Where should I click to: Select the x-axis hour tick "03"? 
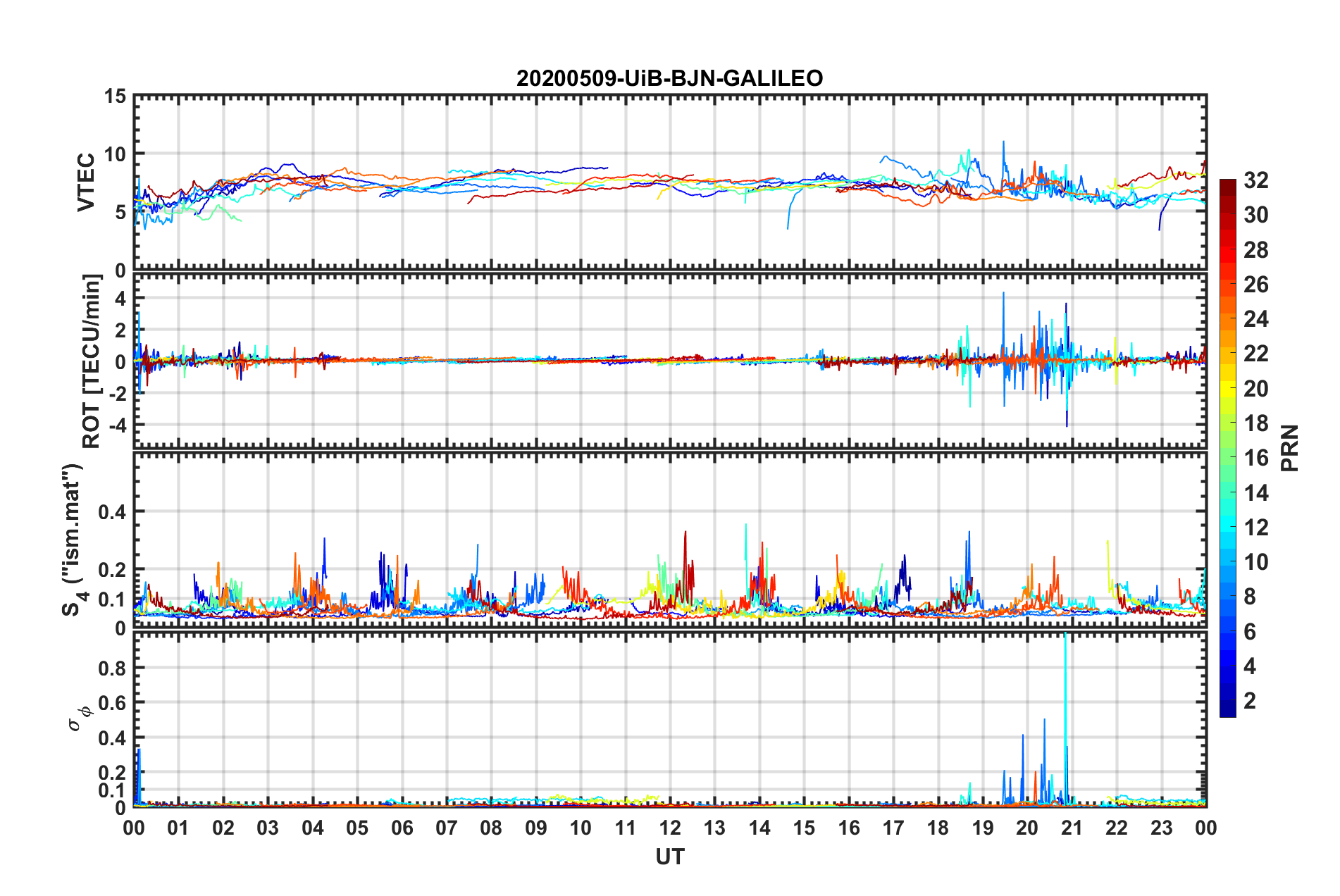tap(268, 828)
